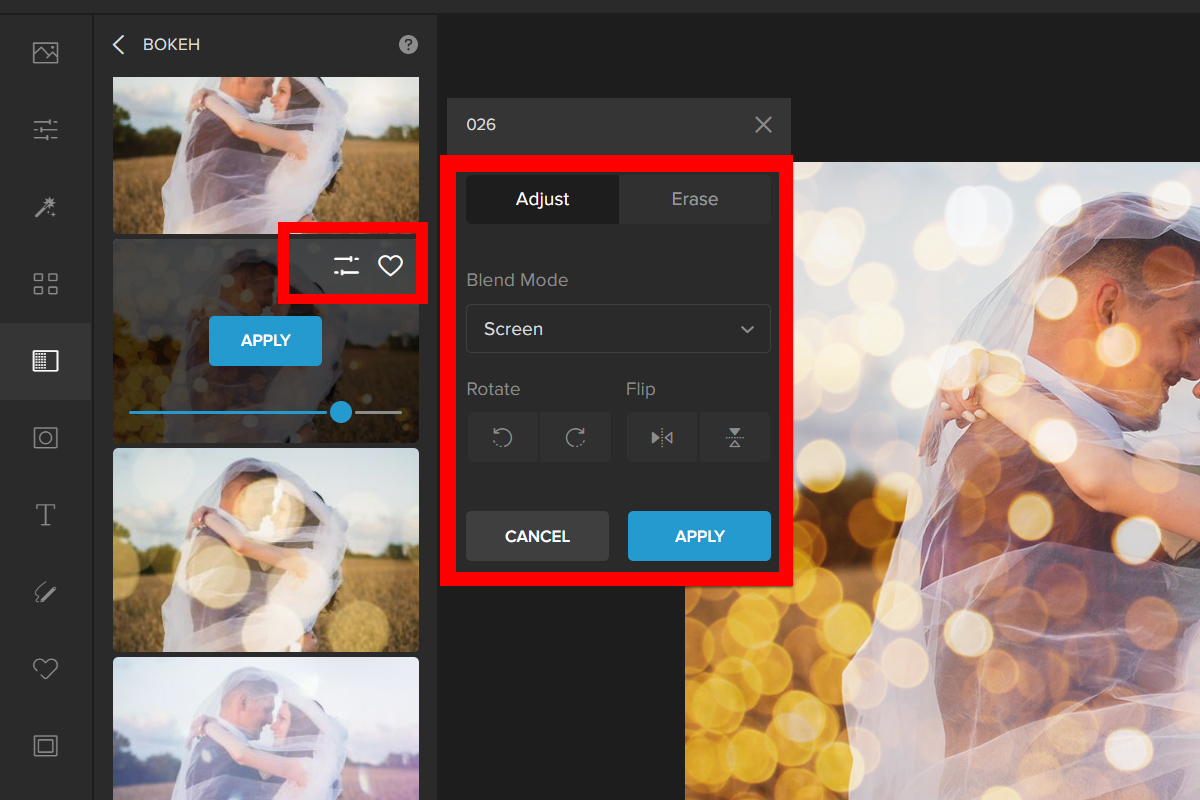Expand the Blend Mode dropdown showing Screen
The image size is (1200, 800).
(618, 329)
